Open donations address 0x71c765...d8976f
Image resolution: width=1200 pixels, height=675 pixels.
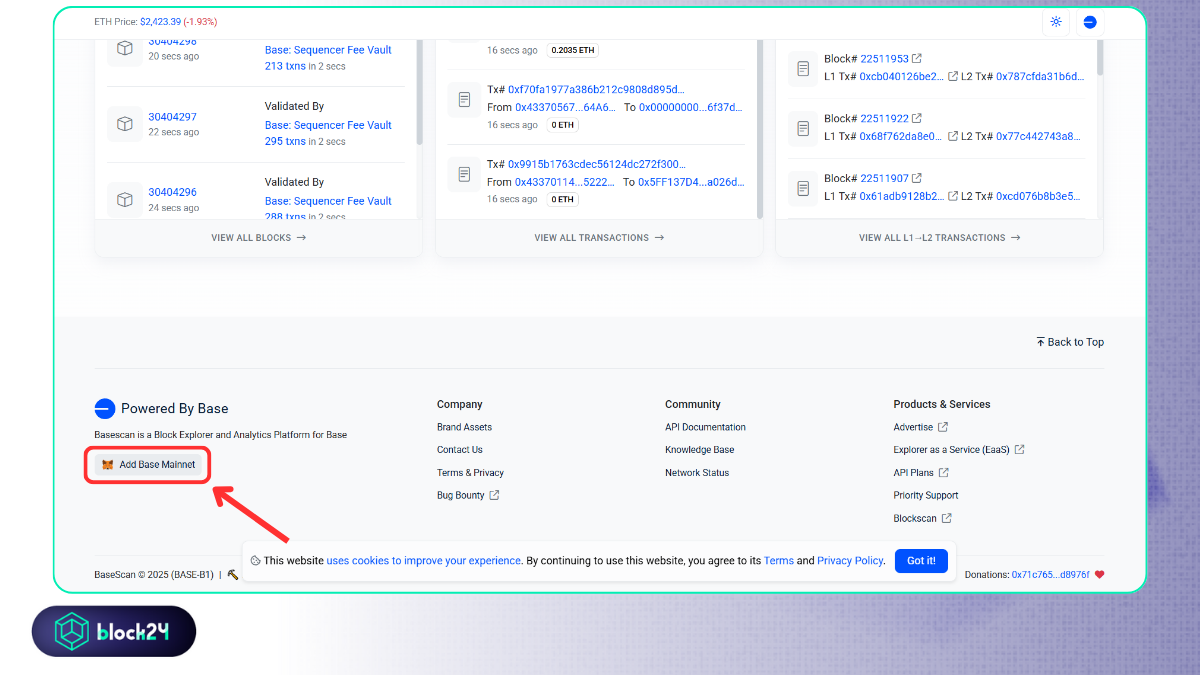pos(1051,575)
